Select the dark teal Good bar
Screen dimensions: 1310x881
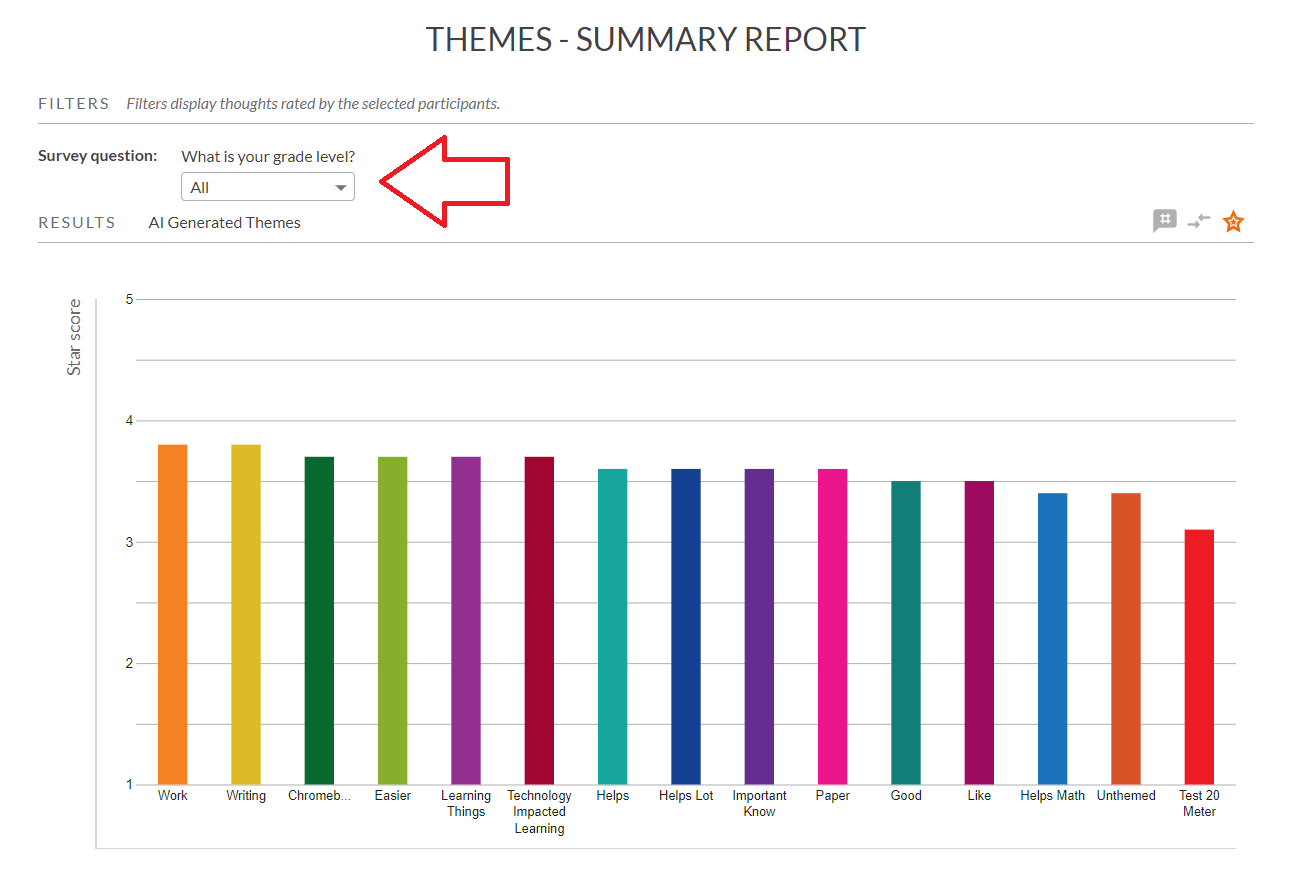pos(906,633)
